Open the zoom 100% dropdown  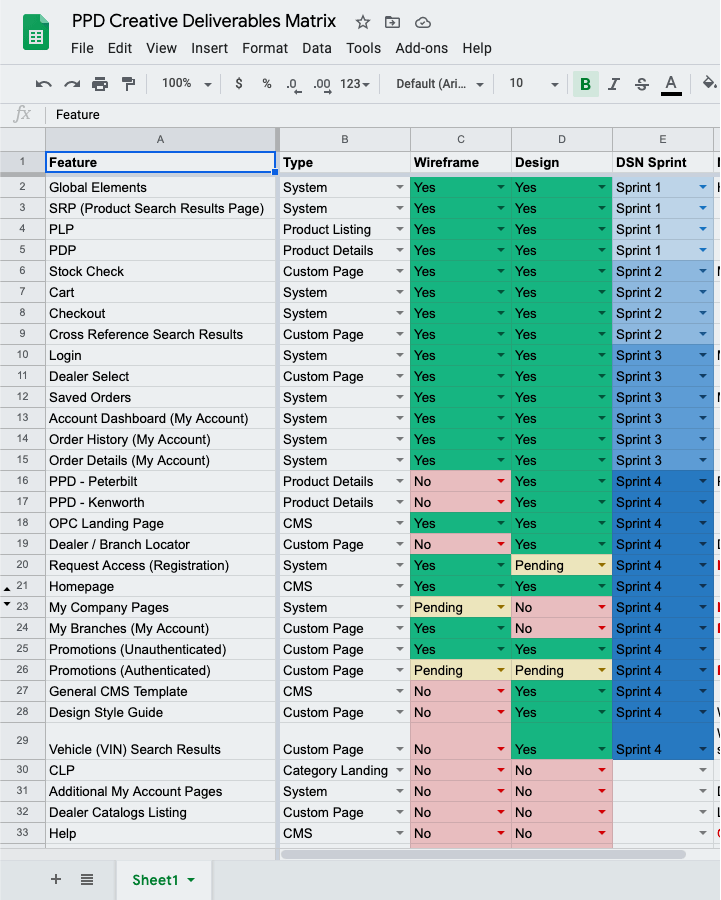[187, 84]
